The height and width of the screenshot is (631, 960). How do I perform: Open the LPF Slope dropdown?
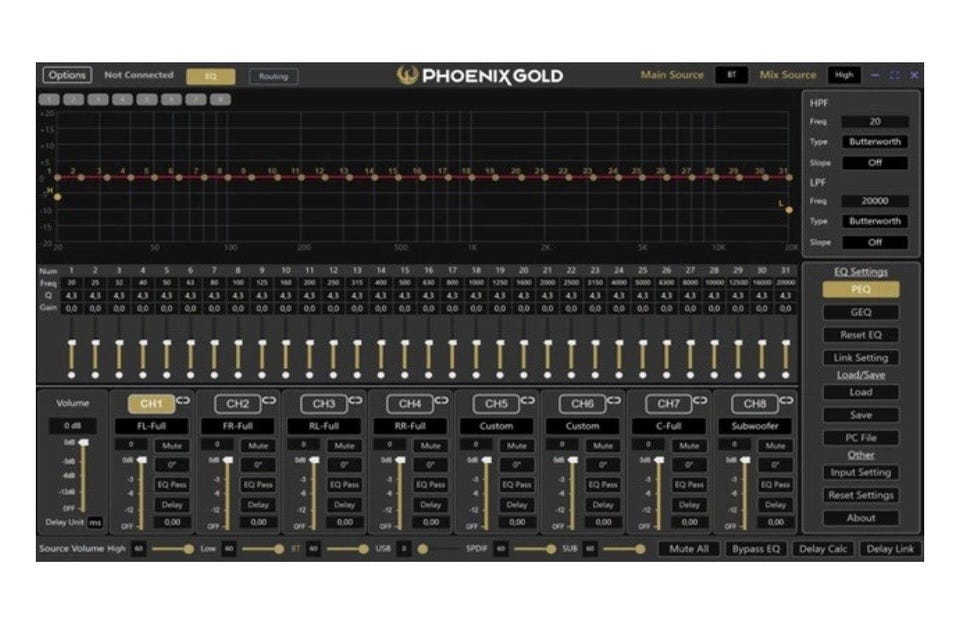(875, 242)
